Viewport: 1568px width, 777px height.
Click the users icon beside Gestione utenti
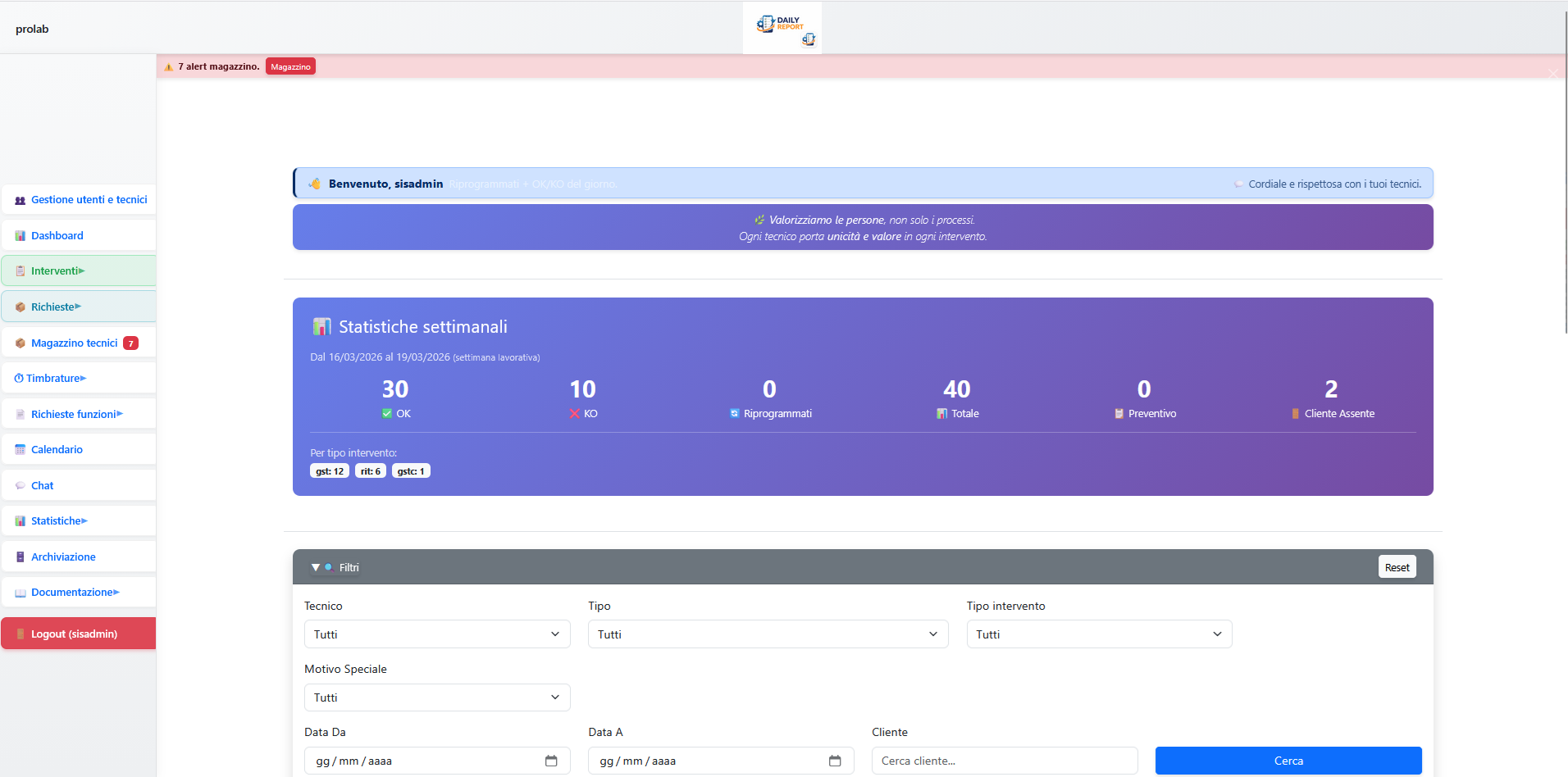click(x=21, y=200)
